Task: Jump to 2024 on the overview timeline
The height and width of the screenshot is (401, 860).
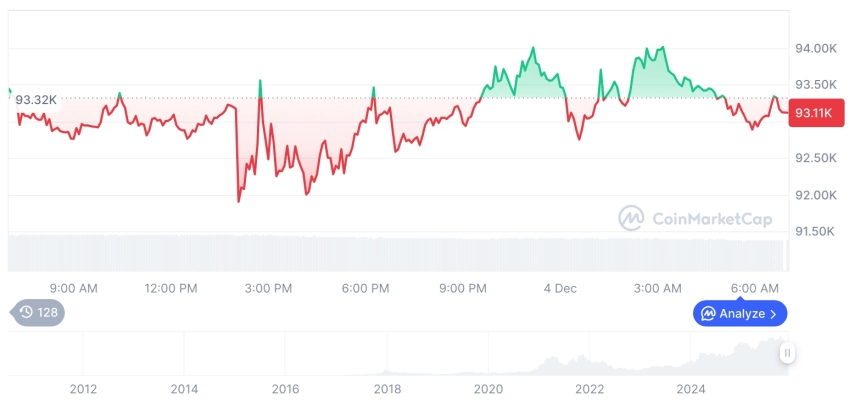Action: (x=692, y=388)
